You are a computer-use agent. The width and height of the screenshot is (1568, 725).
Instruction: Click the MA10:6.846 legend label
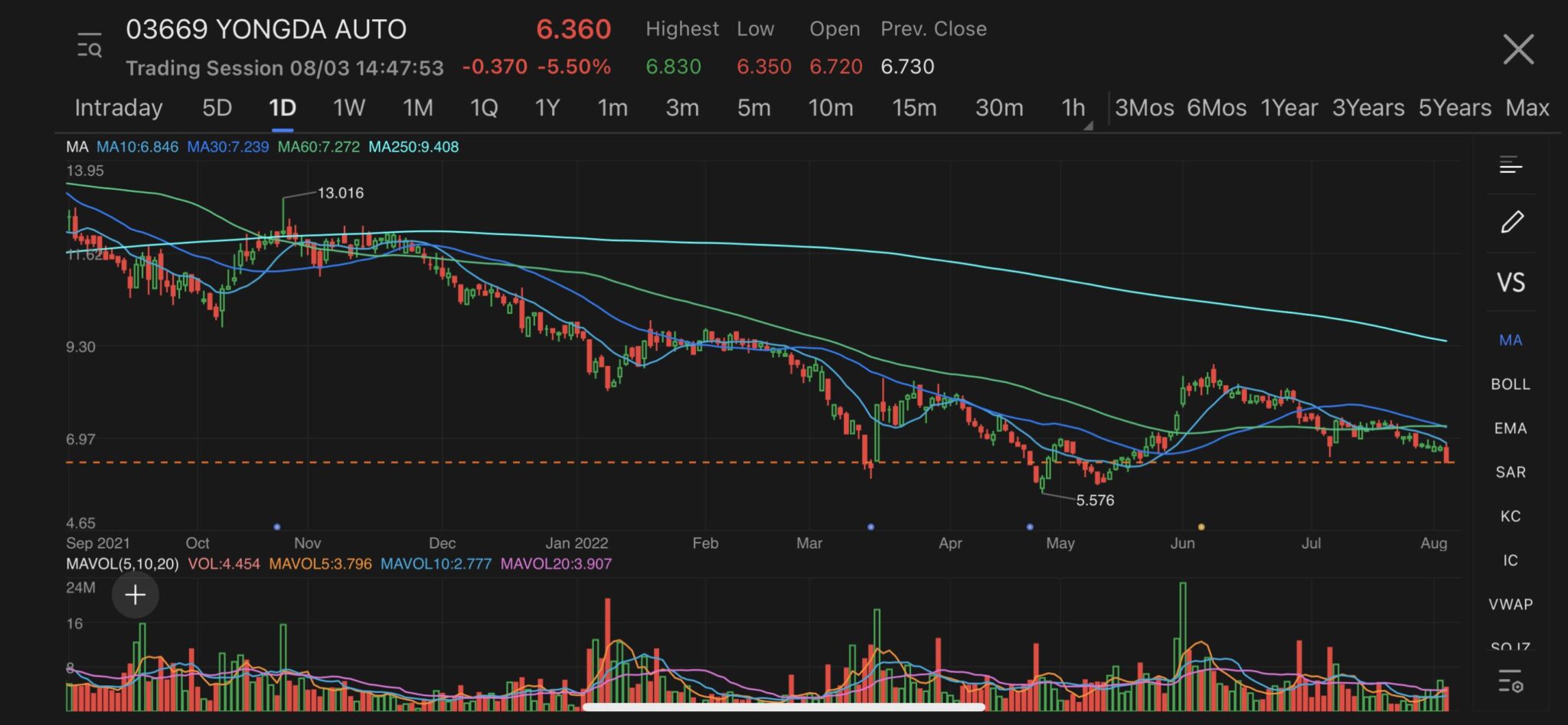pos(137,146)
